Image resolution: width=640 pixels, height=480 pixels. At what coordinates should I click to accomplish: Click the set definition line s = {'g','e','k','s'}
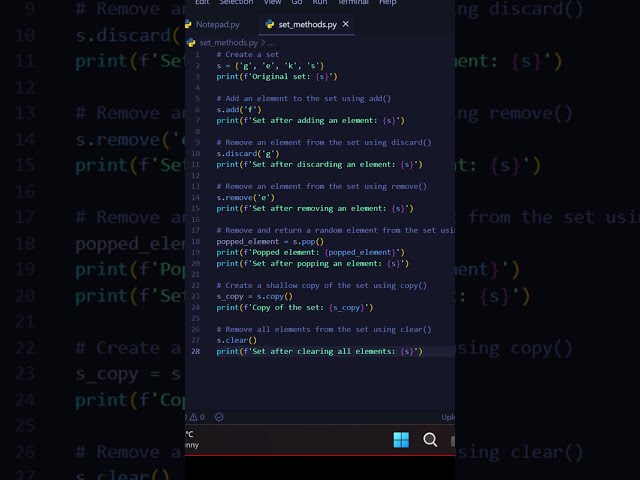270,66
